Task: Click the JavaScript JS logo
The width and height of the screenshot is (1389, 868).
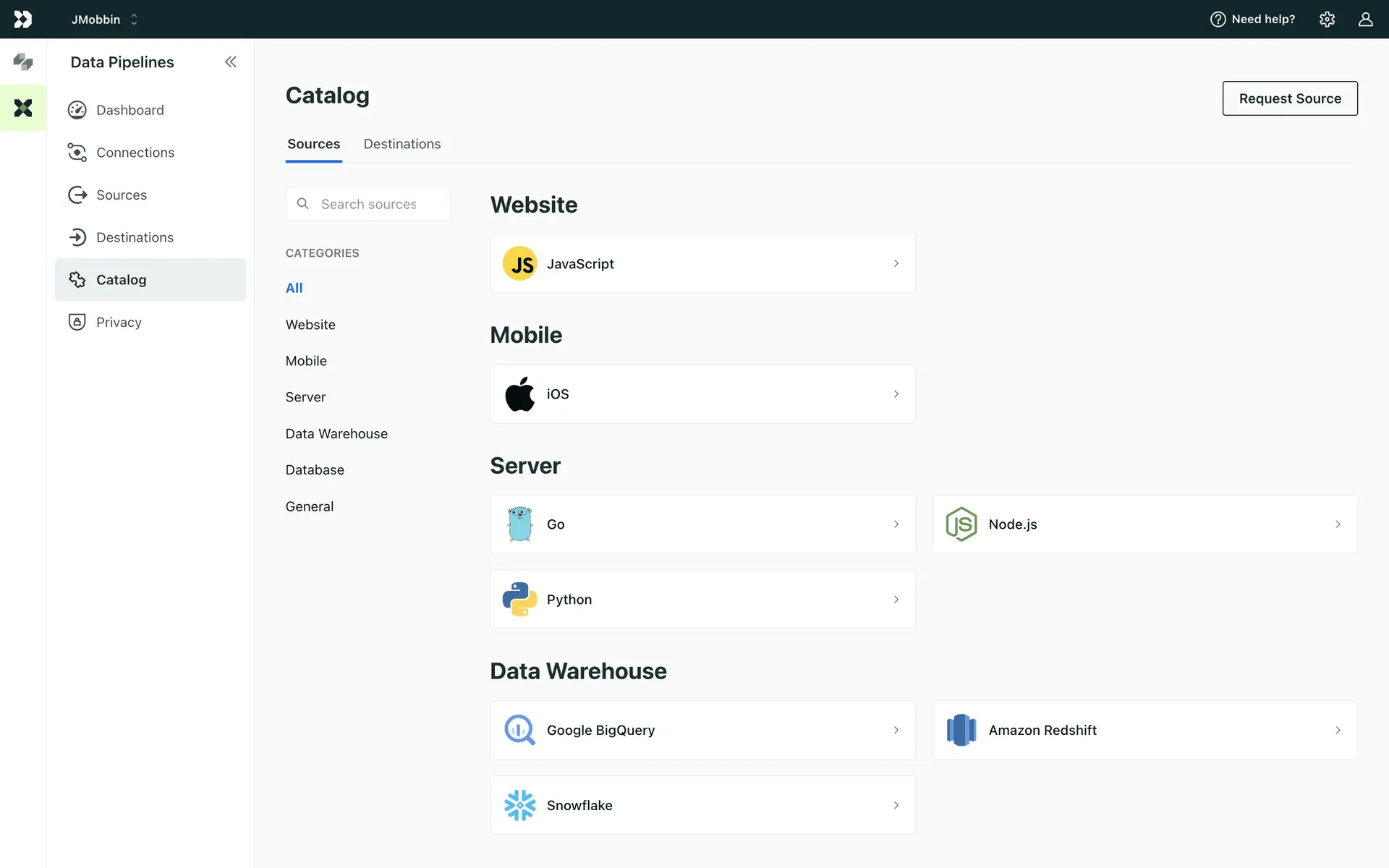Action: [x=519, y=264]
